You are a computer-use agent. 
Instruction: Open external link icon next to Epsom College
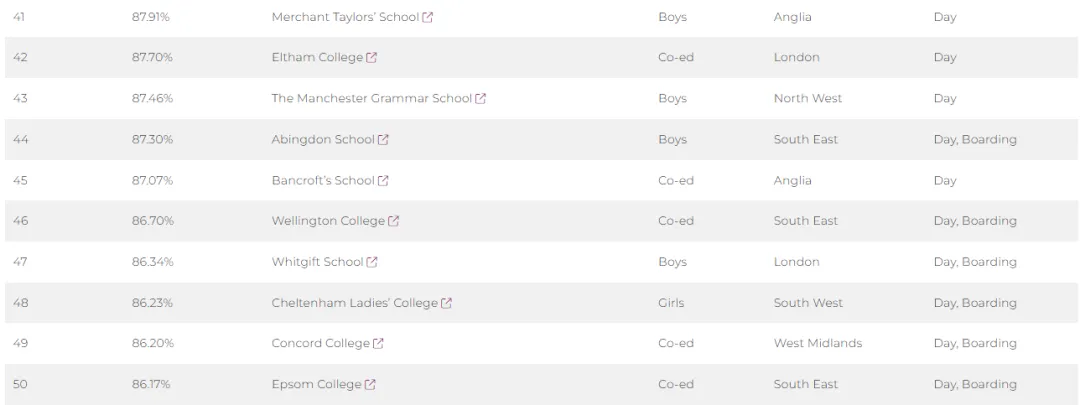[x=370, y=384]
